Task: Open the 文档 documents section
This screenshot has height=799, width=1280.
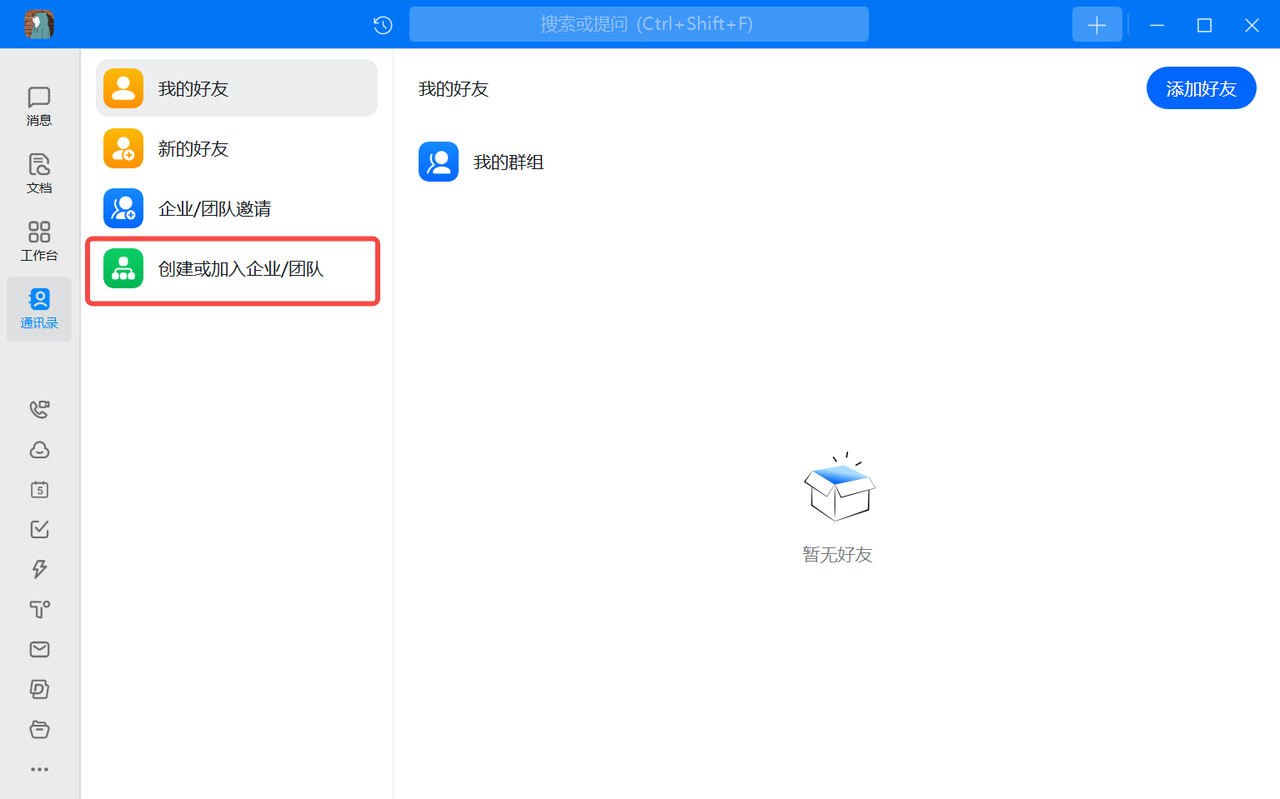Action: coord(39,173)
